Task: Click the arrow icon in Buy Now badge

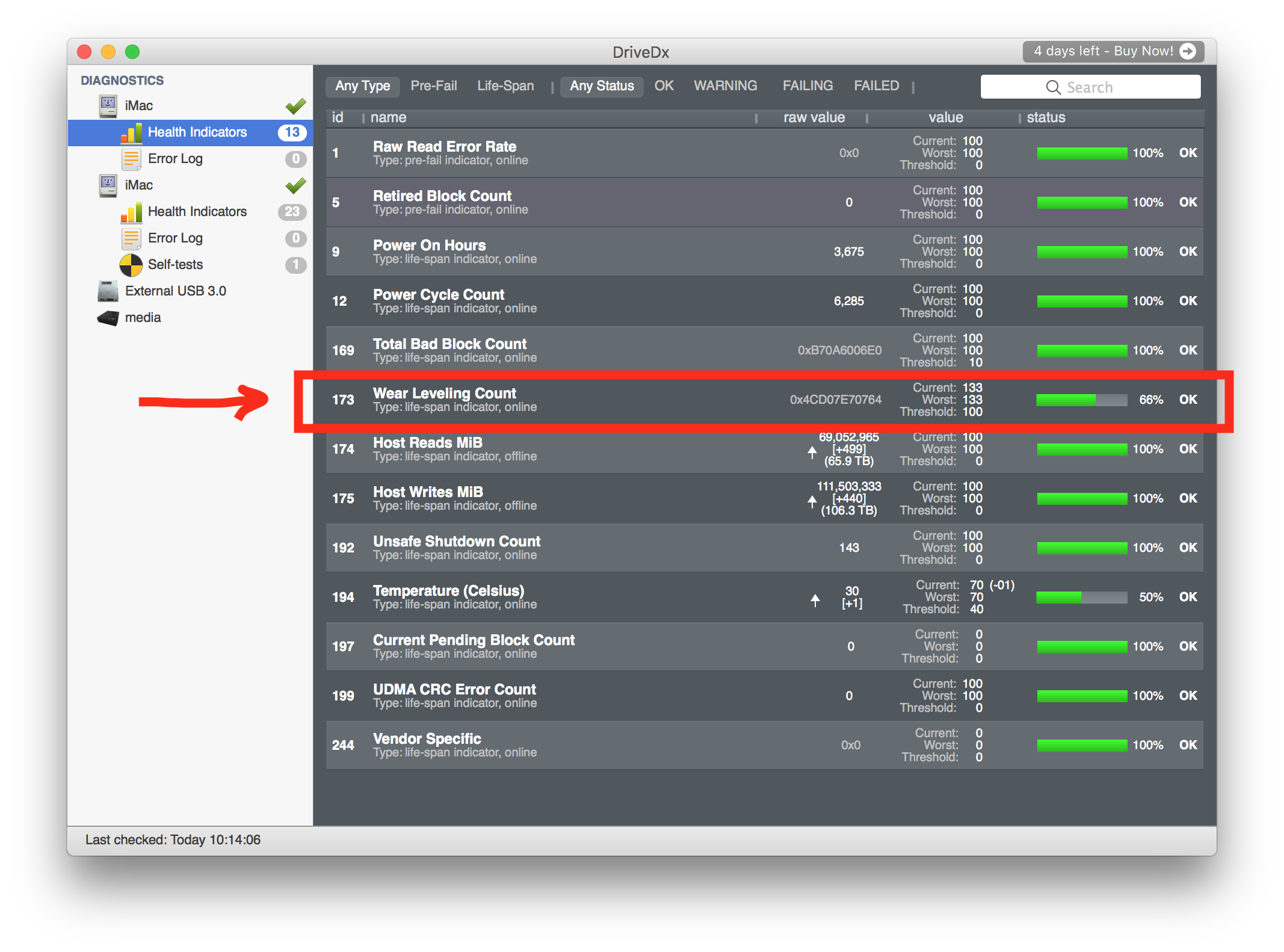Action: coord(1188,51)
